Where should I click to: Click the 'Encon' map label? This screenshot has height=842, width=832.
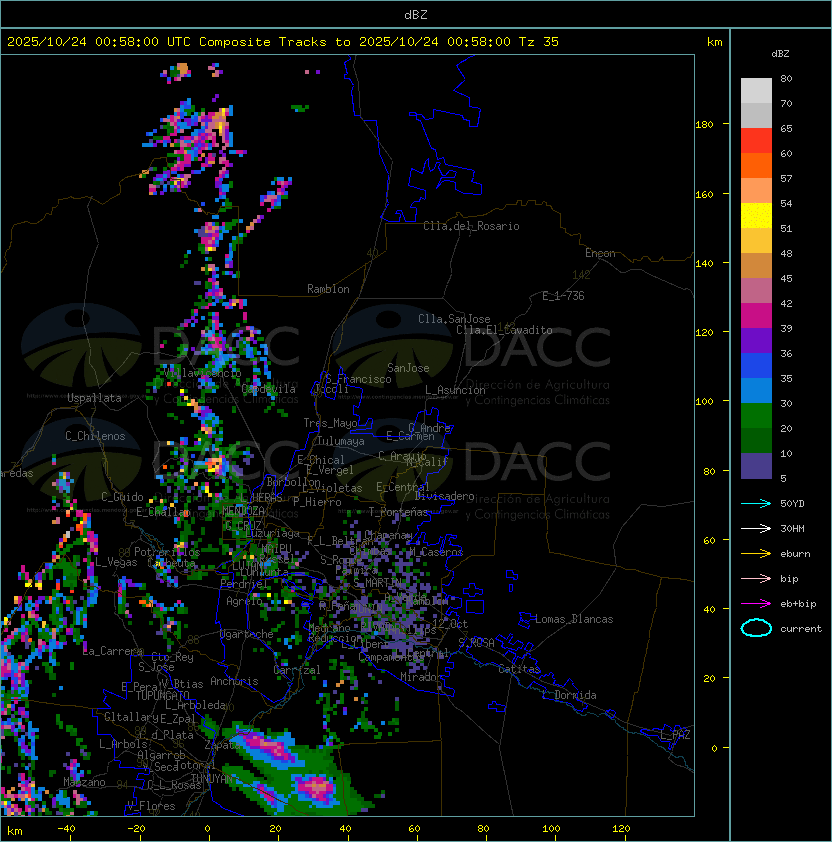[600, 253]
